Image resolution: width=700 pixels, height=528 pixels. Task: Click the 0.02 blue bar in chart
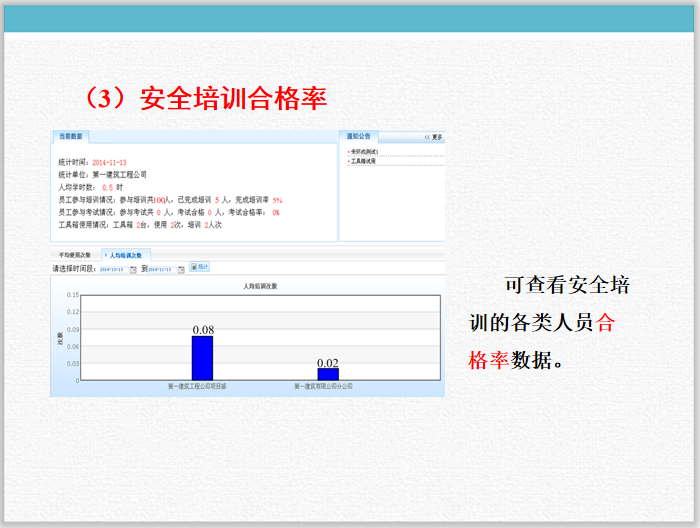[x=328, y=374]
